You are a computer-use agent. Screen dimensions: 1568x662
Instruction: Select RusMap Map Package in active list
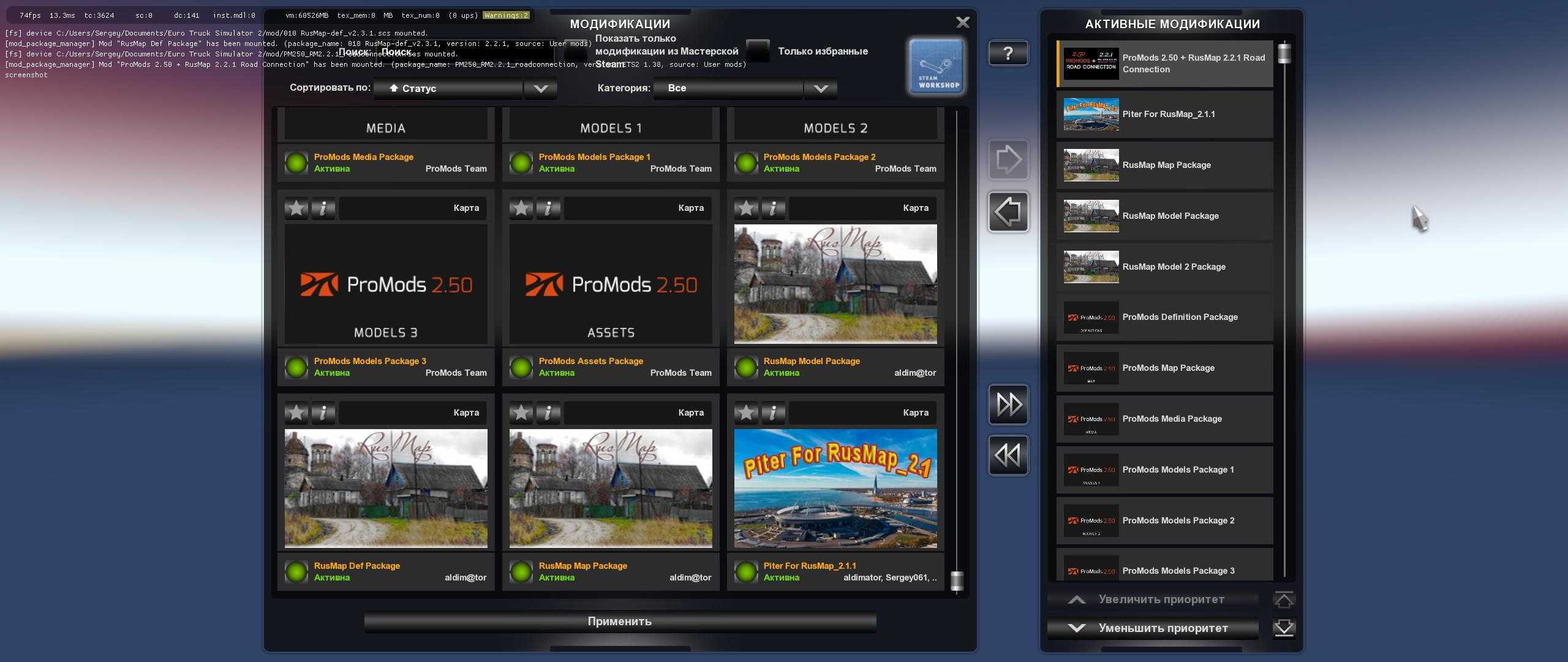tap(1164, 165)
